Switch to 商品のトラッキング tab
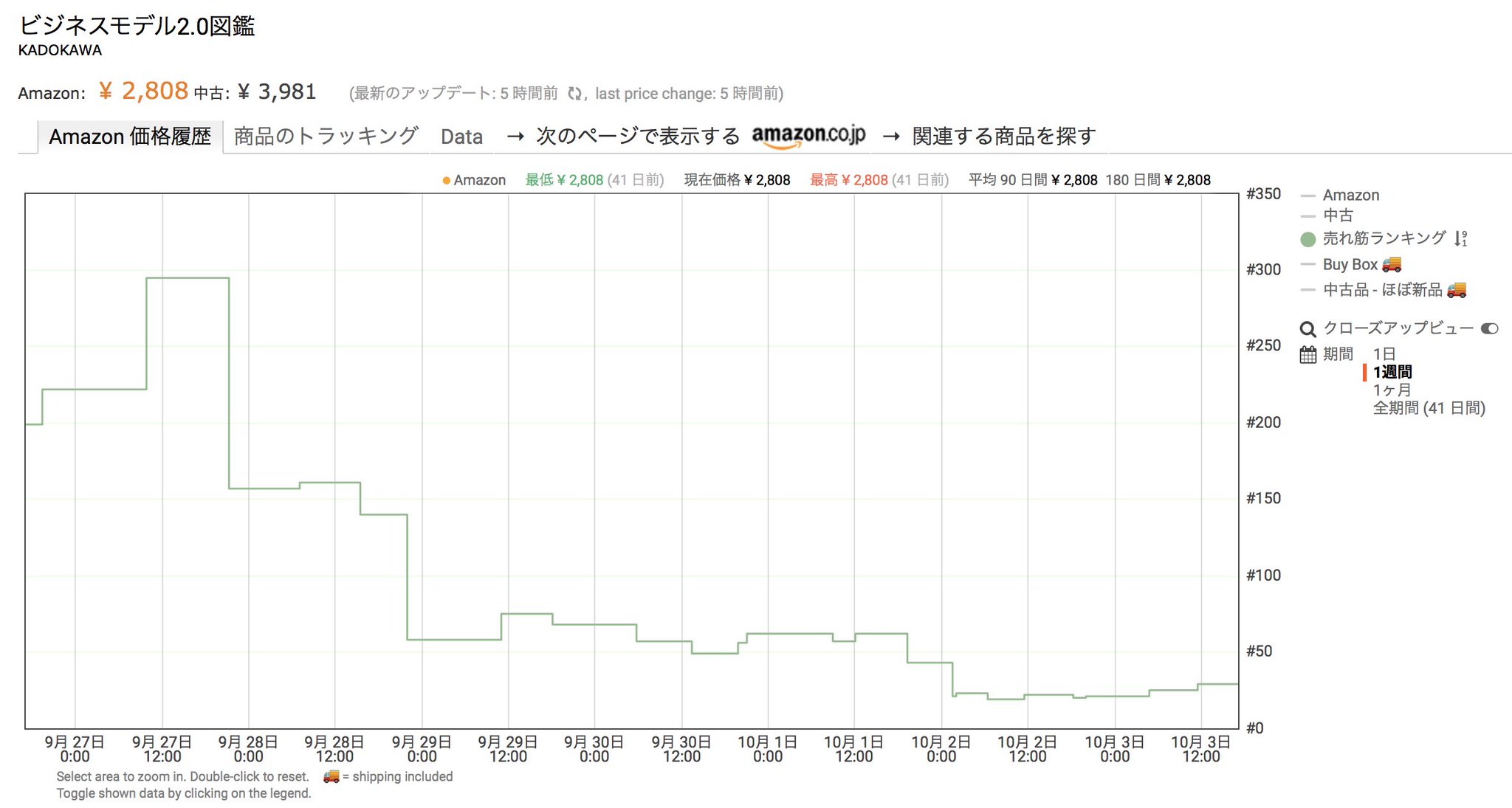 coord(326,137)
